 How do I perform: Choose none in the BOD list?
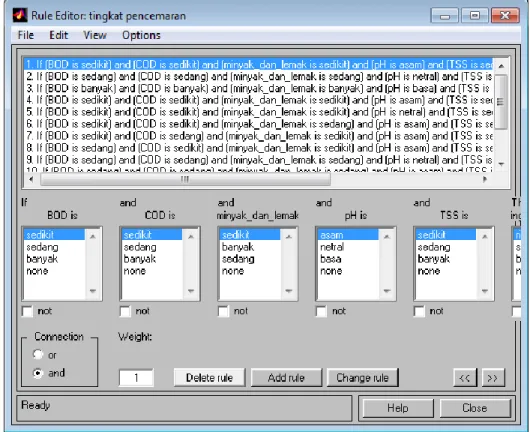click(54, 271)
